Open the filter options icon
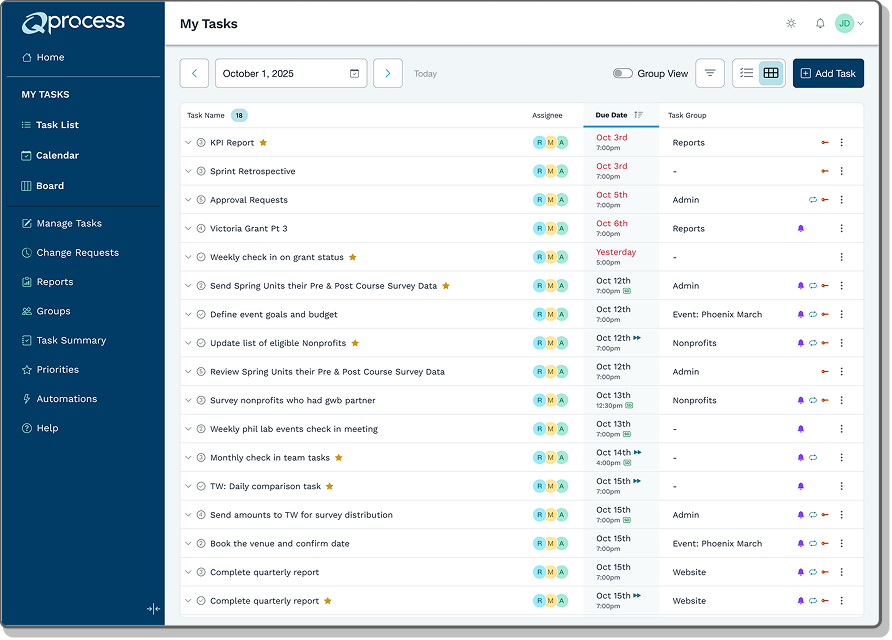892x640 pixels. coord(710,73)
